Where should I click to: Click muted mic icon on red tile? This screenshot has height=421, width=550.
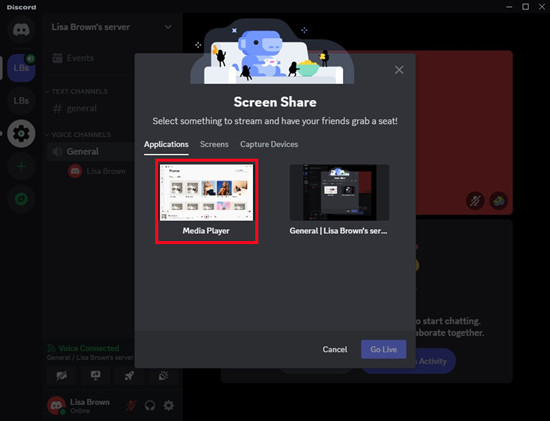475,201
